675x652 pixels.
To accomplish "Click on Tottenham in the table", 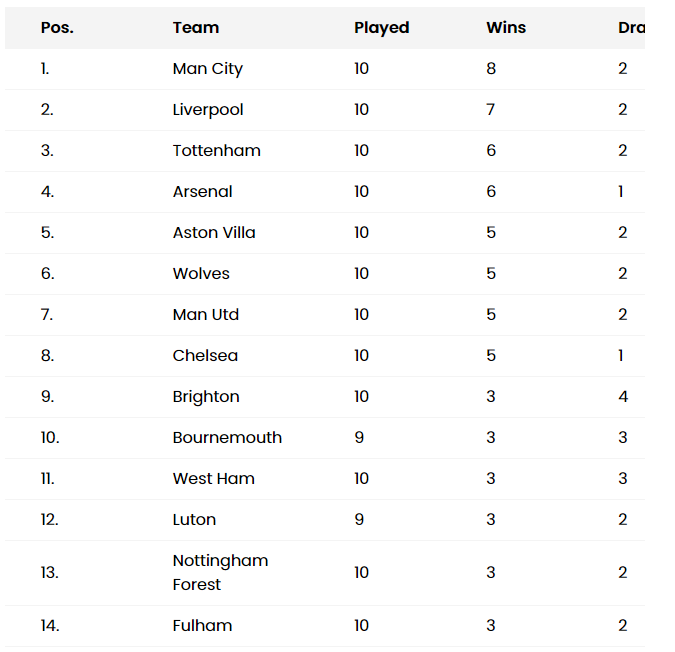I will click(217, 151).
